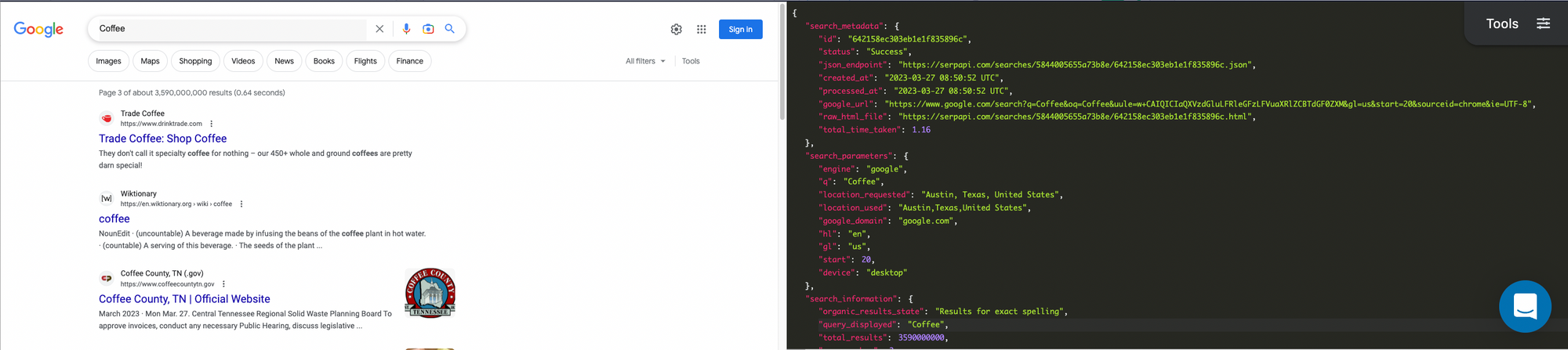Viewport: 1568px width, 350px height.
Task: Select the Images filter tab
Action: (x=108, y=61)
